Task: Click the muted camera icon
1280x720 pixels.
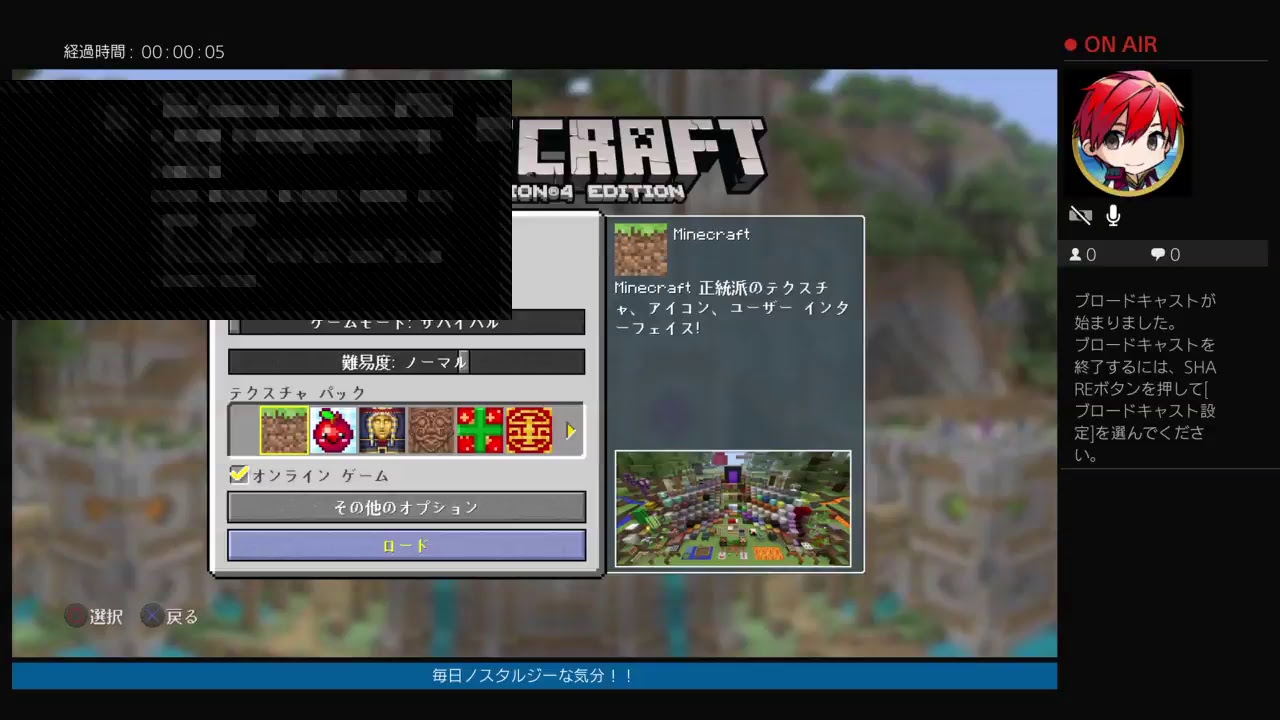Action: click(x=1080, y=214)
